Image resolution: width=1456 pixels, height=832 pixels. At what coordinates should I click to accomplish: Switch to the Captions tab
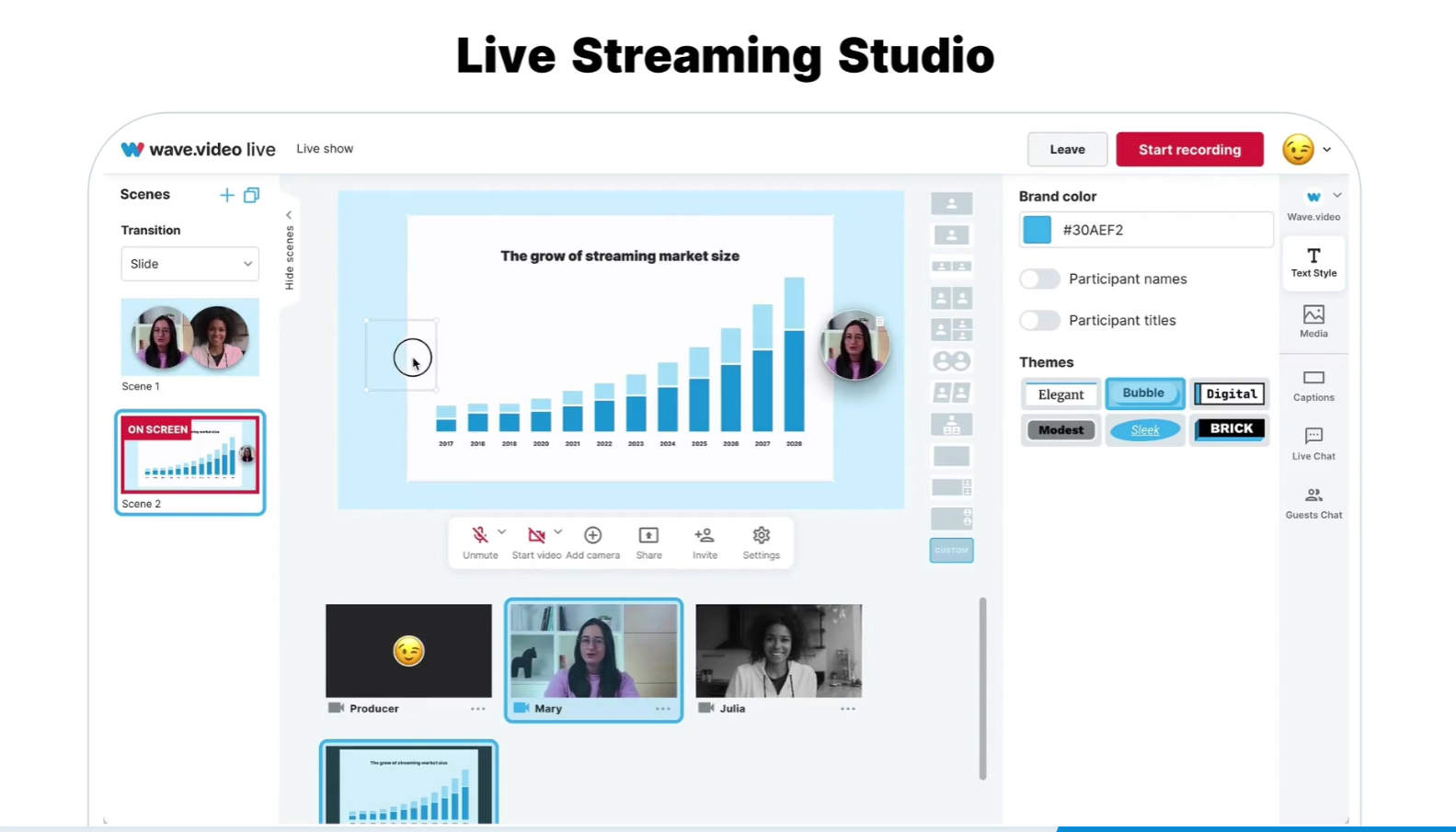pyautogui.click(x=1313, y=385)
